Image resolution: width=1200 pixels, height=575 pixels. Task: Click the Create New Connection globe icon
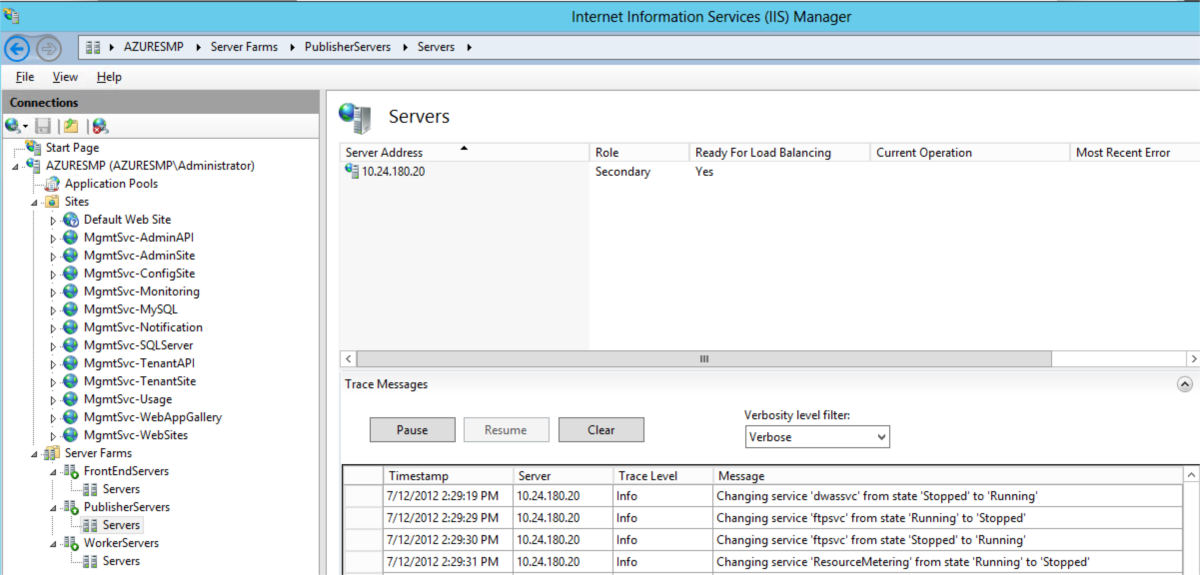tap(14, 126)
